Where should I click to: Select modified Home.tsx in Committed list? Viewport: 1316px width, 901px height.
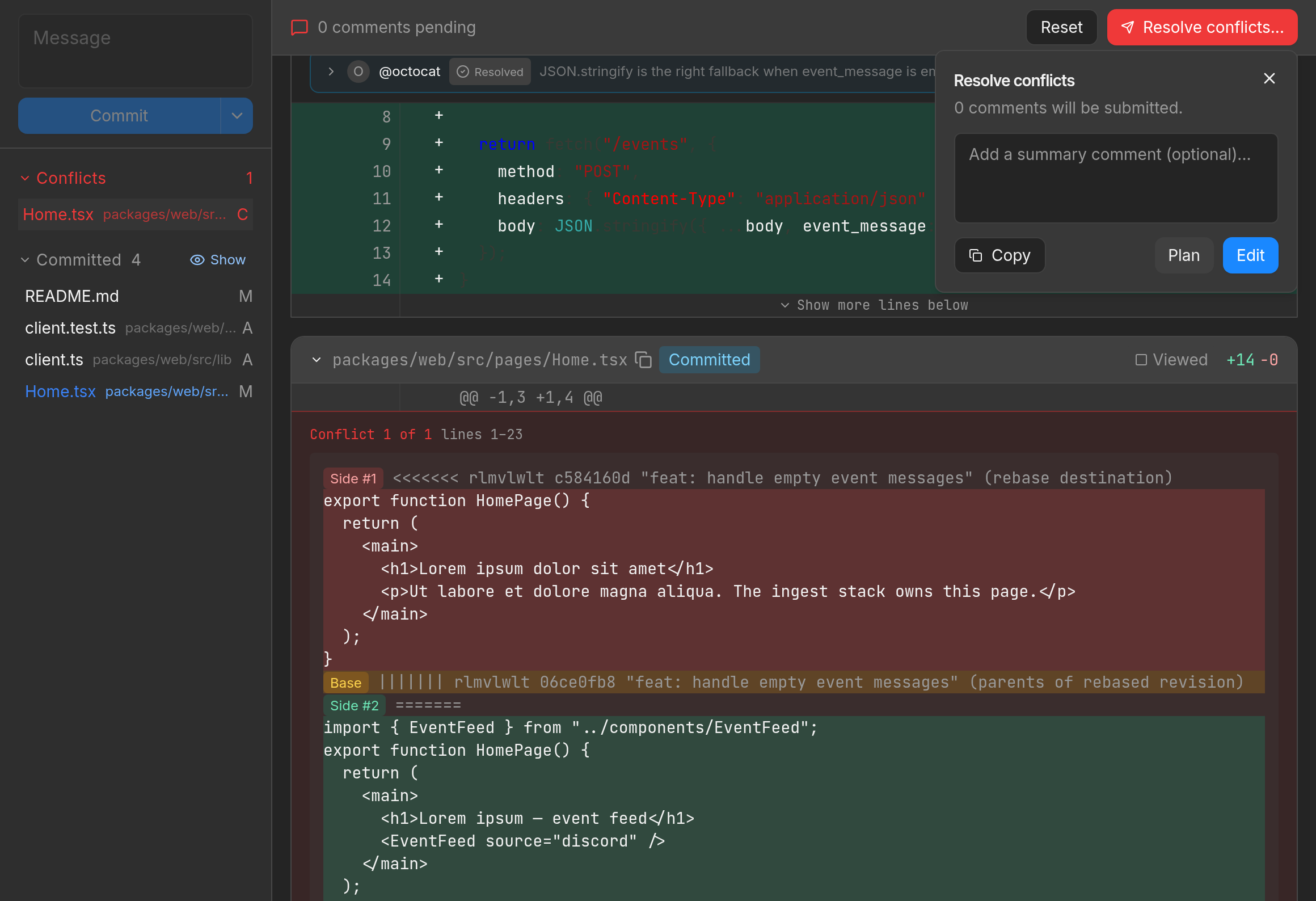coord(136,391)
